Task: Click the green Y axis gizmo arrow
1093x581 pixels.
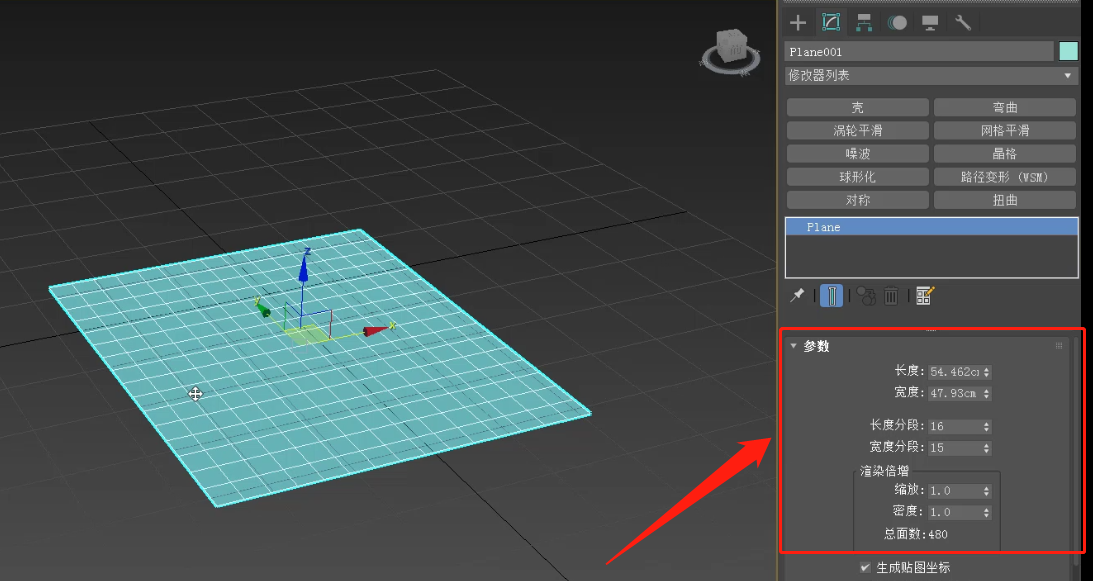Action: click(x=263, y=309)
